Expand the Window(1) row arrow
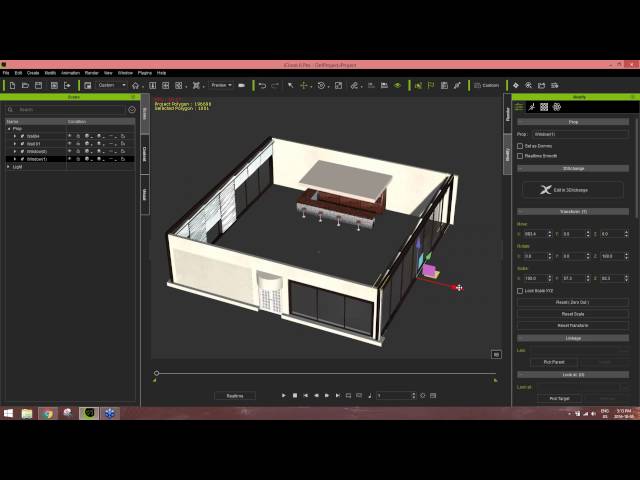640x480 pixels. [15, 159]
